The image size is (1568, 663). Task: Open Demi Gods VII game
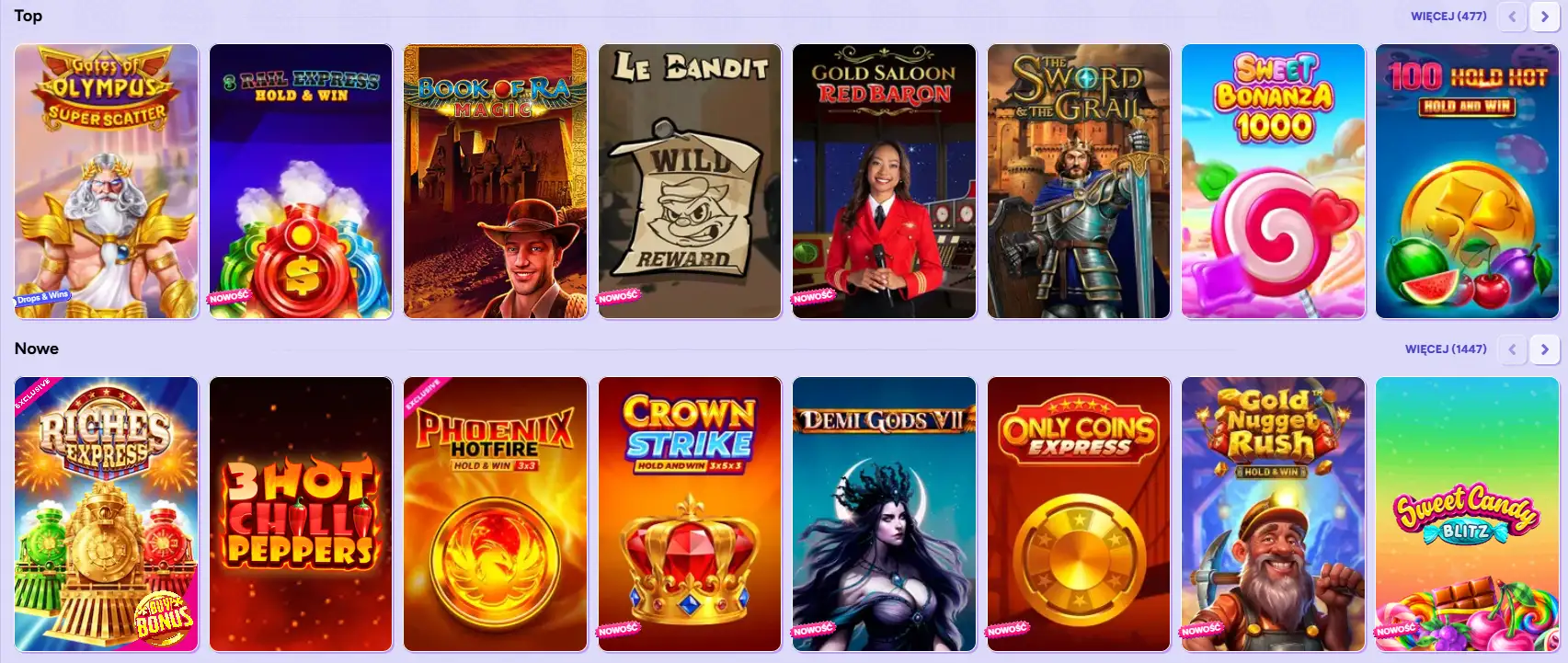(885, 514)
